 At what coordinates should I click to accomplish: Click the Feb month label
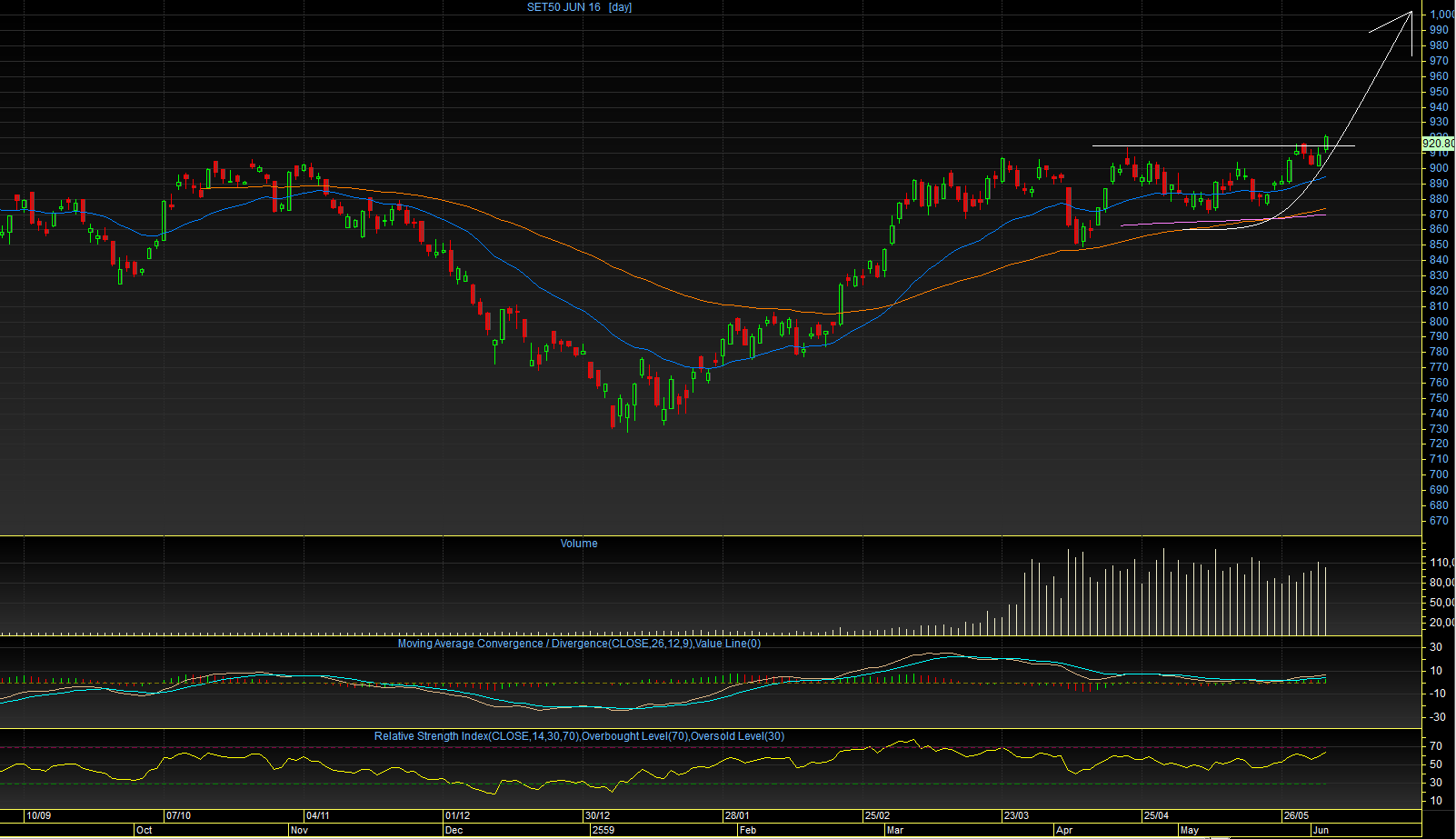(747, 830)
